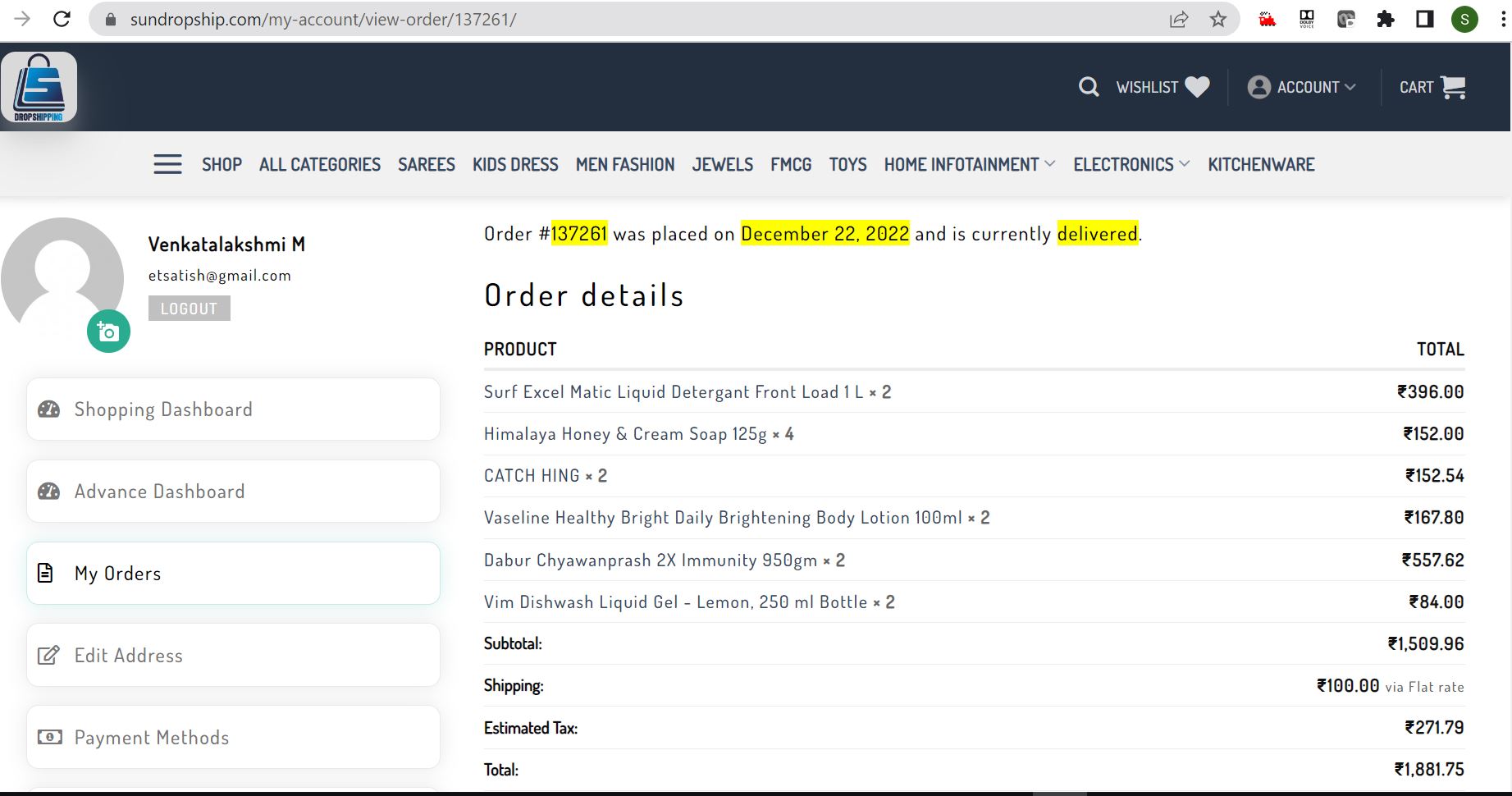Screen dimensions: 1512x796
Task: Bookmark page with star icon
Action: [x=1218, y=19]
